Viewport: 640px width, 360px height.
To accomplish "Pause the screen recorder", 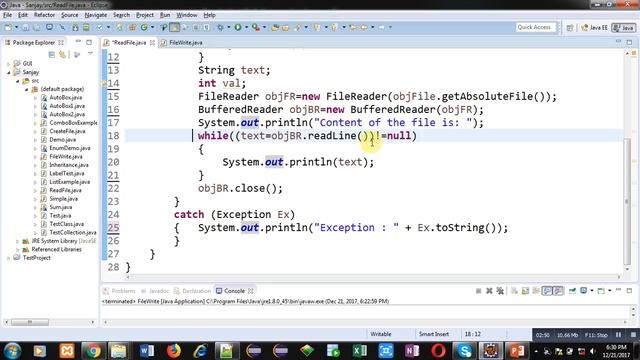I will click(x=618, y=335).
